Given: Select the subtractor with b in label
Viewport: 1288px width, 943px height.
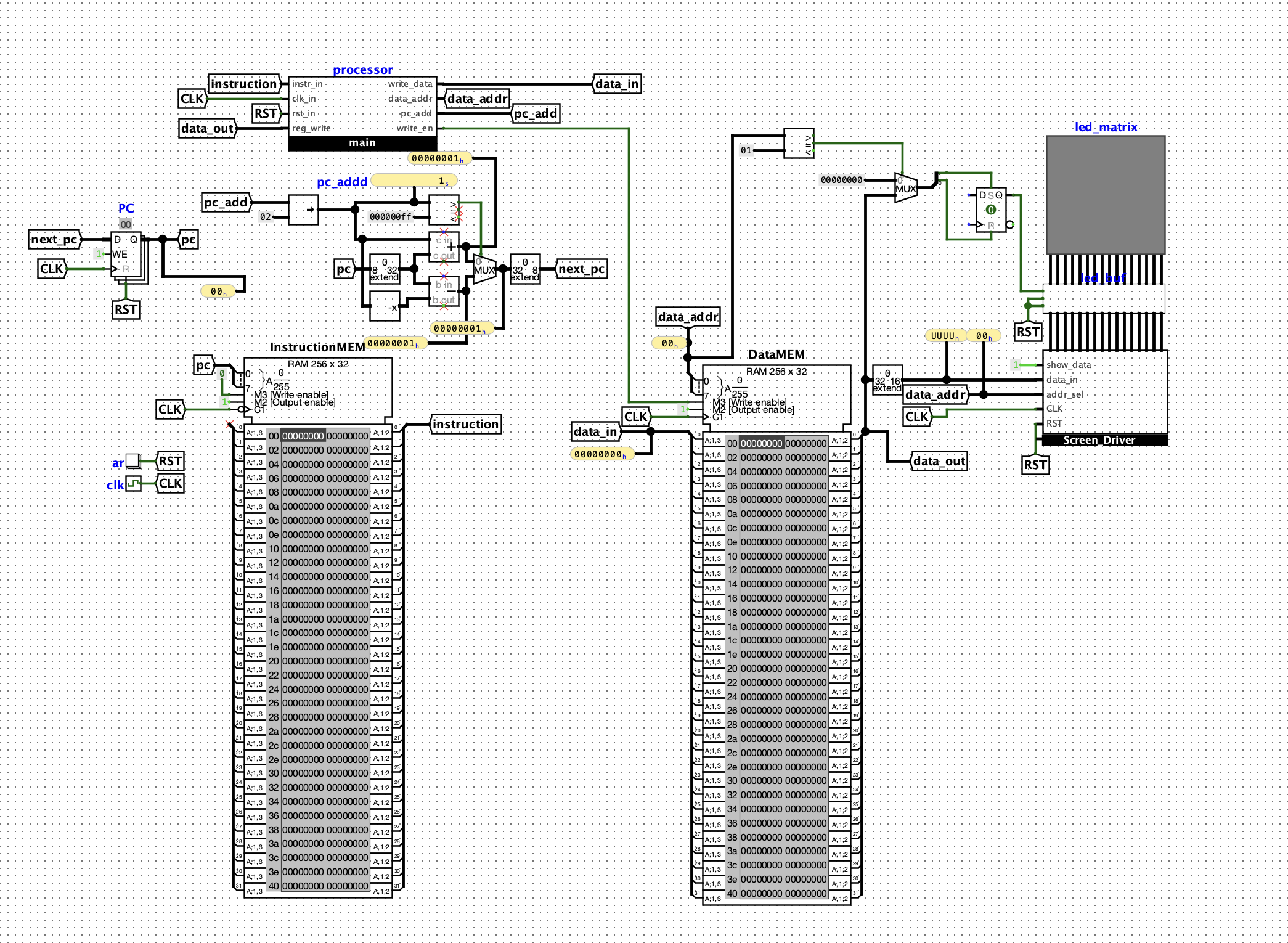Looking at the screenshot, I should point(445,292).
